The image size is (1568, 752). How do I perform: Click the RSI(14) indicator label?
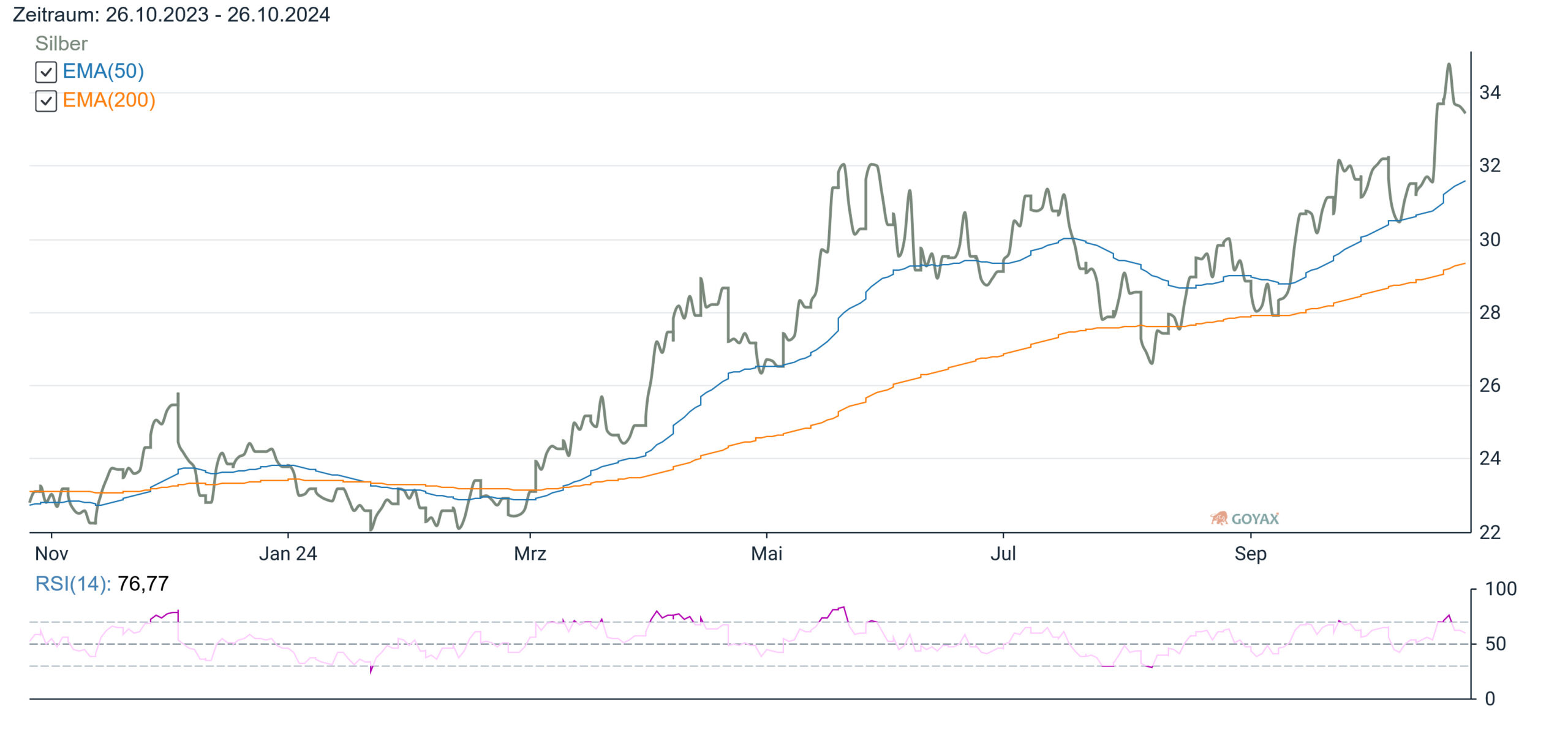[x=73, y=584]
